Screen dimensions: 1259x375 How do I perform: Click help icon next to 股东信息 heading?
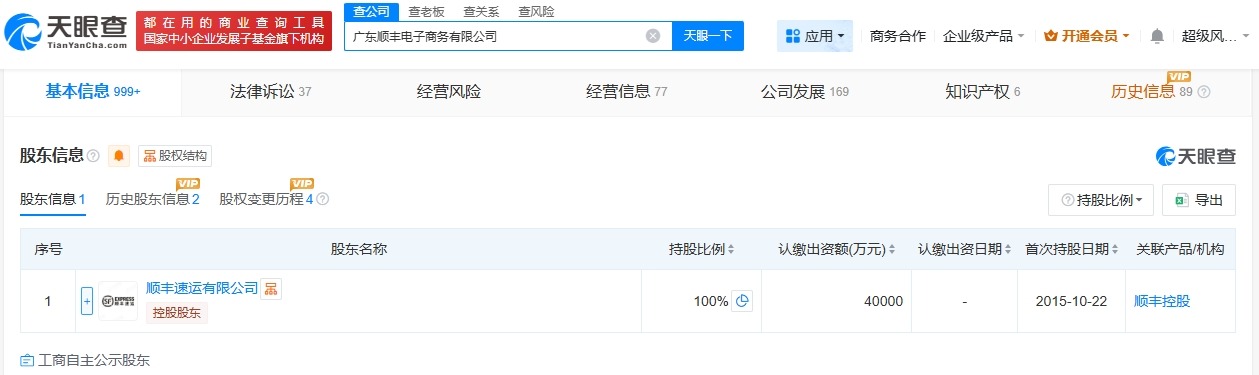pos(94,156)
